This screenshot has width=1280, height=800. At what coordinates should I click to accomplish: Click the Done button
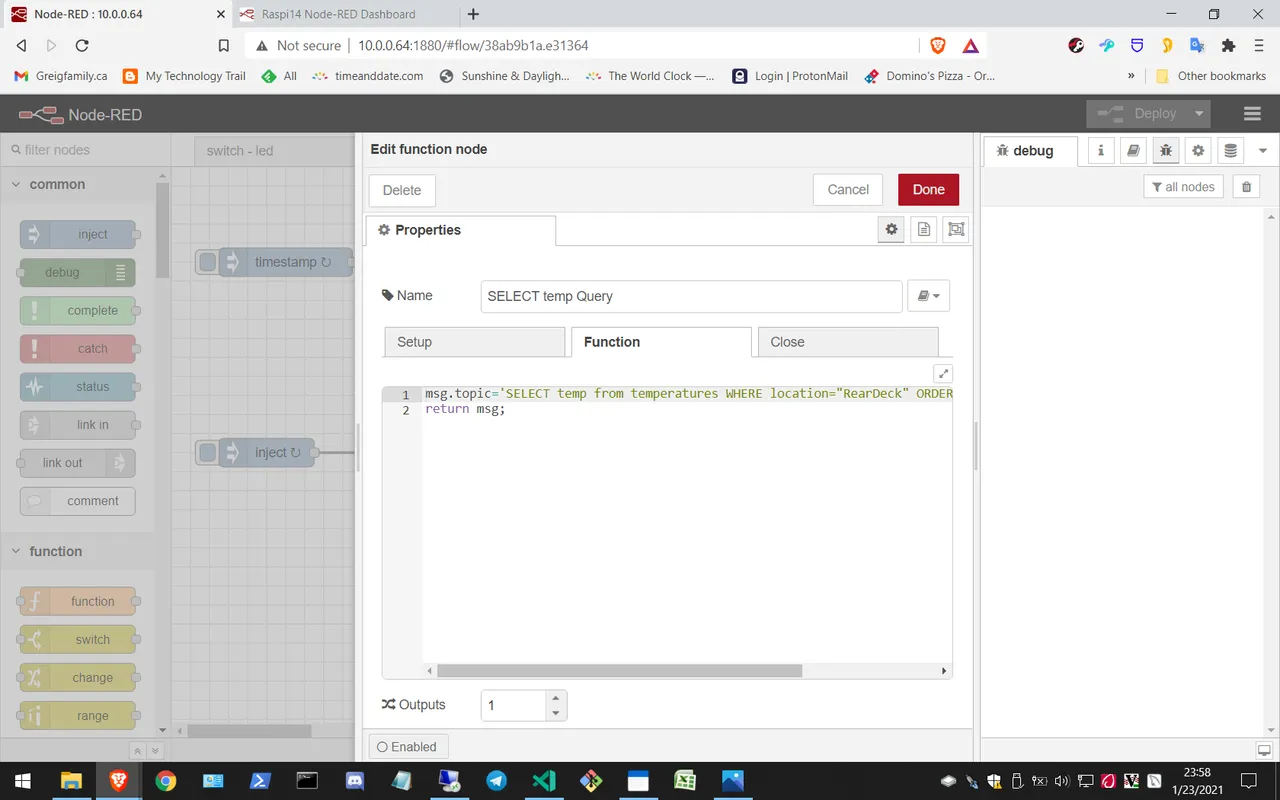pyautogui.click(x=928, y=190)
